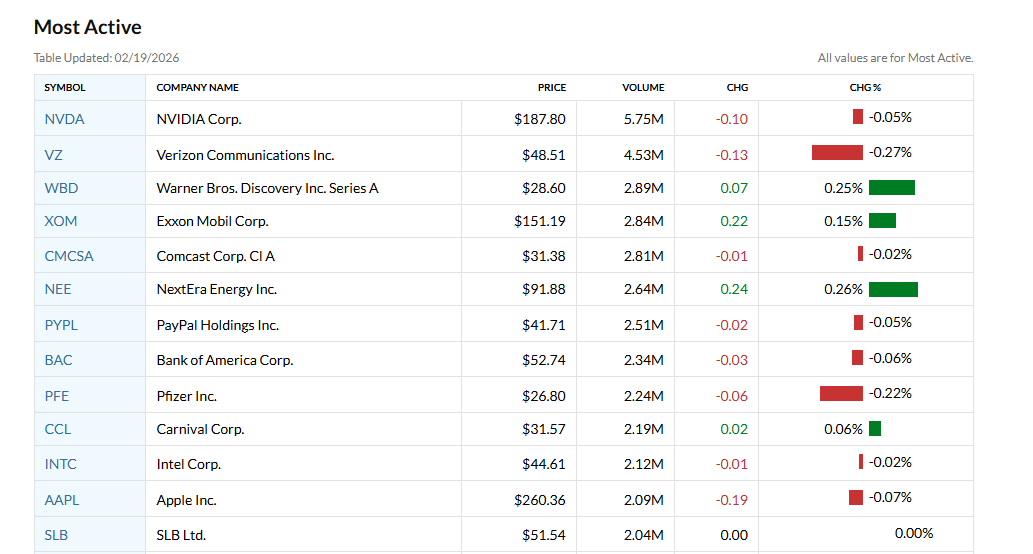Open the CMCSA symbol link
Screen dimensions: 1033x554
click(69, 256)
